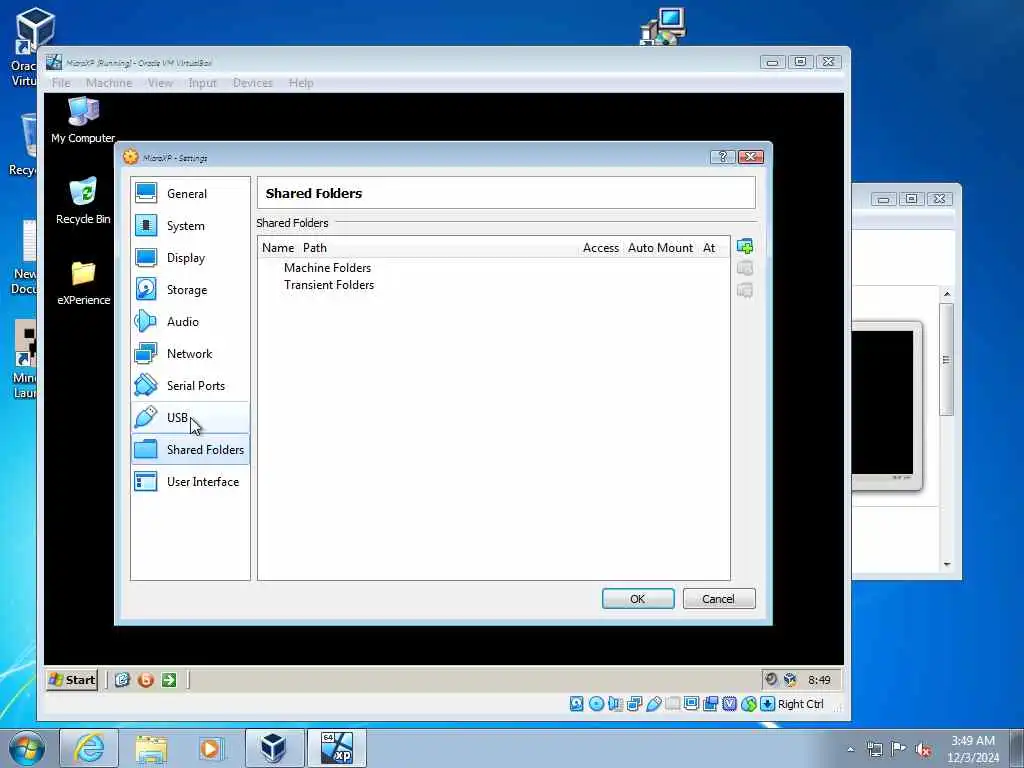Click the 64-bit XP VM taskbar button

pyautogui.click(x=337, y=748)
